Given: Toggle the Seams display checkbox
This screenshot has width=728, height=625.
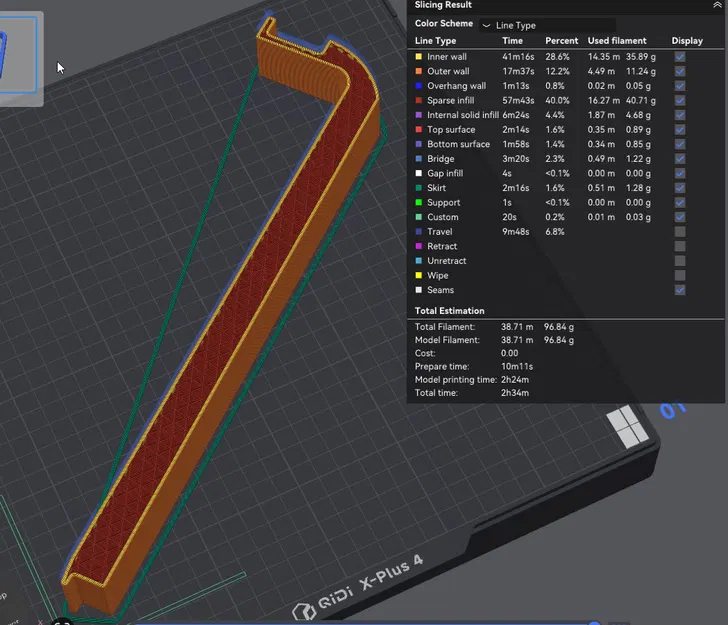Looking at the screenshot, I should tap(680, 290).
